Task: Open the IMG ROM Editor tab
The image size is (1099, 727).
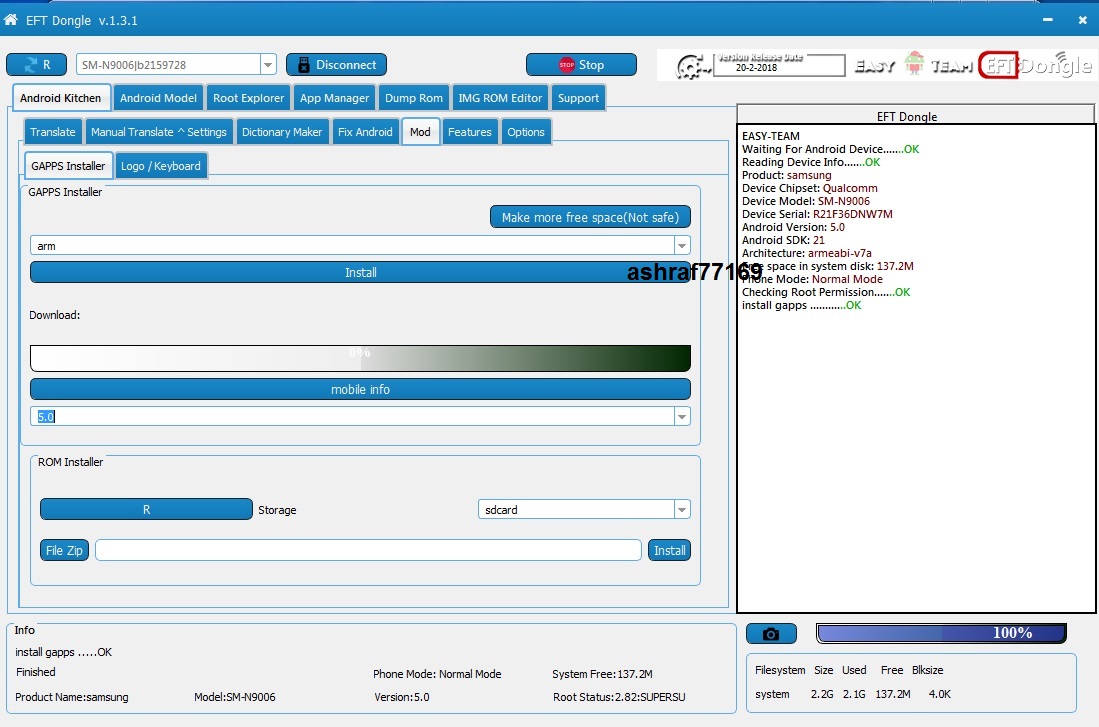Action: [500, 98]
